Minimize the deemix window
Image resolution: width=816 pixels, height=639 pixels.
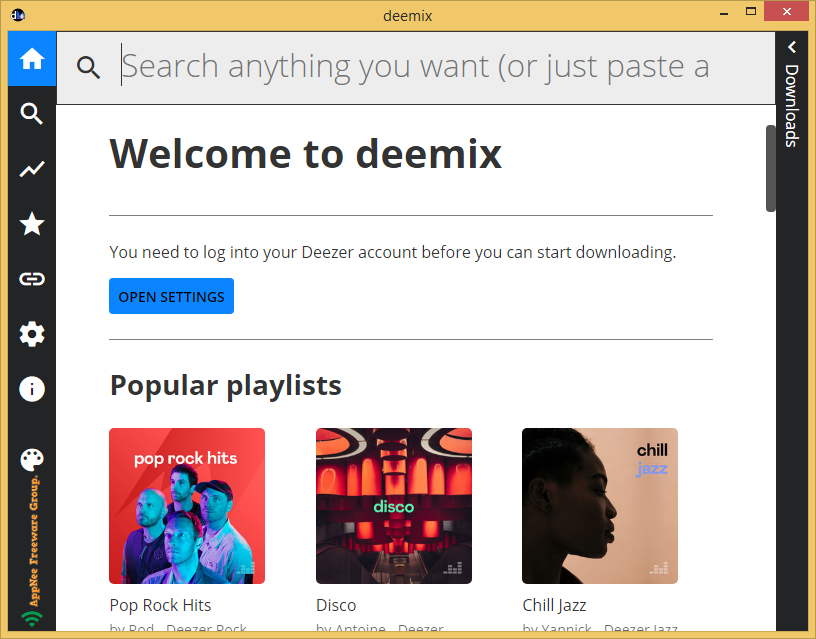point(724,12)
